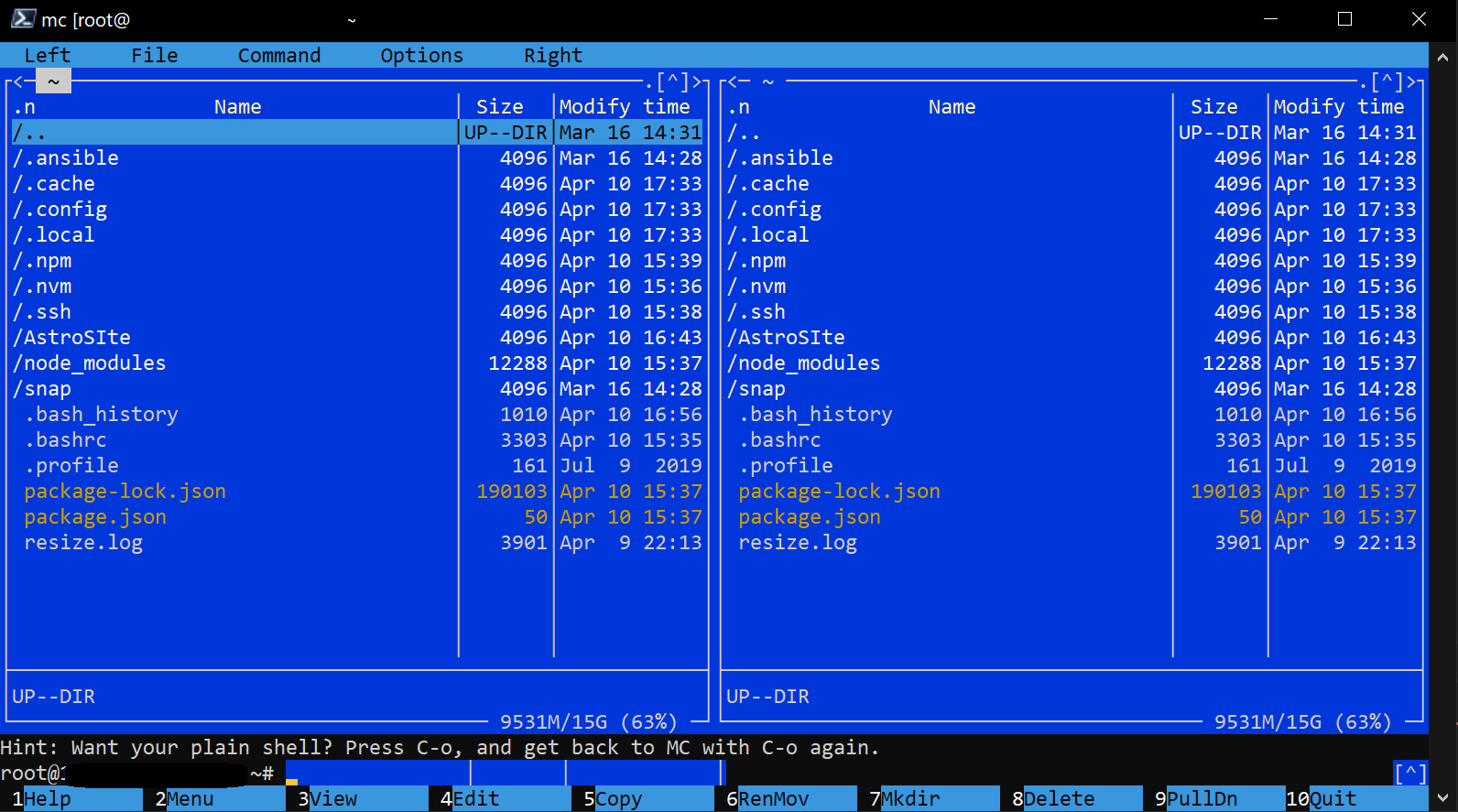
Task: Select .bashrc file in left panel
Action: (x=357, y=440)
